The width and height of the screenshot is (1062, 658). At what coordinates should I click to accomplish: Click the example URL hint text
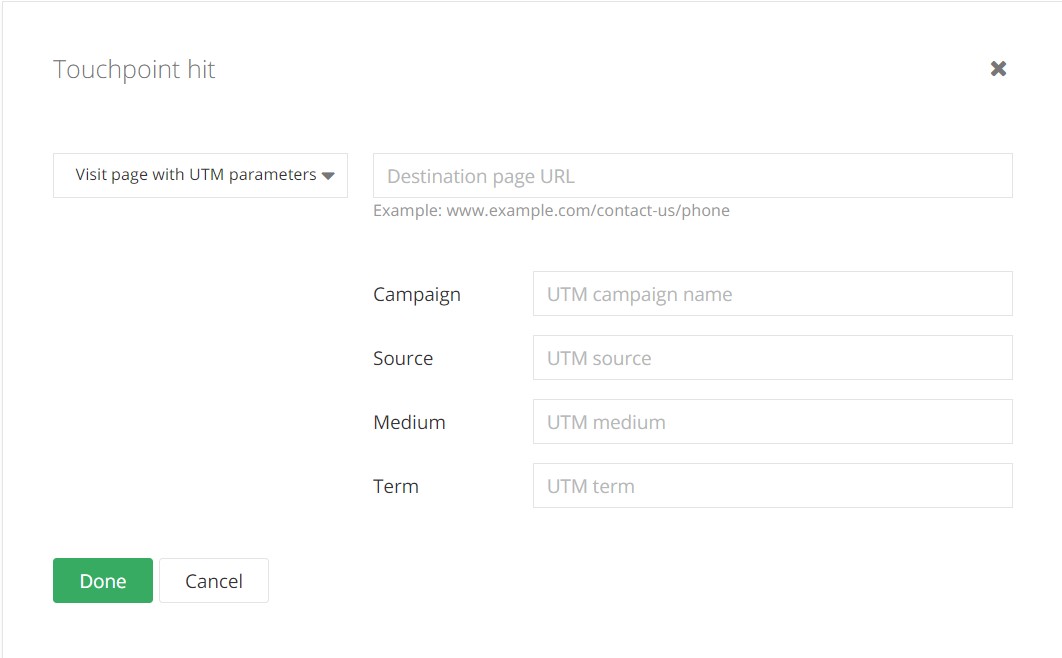point(551,211)
